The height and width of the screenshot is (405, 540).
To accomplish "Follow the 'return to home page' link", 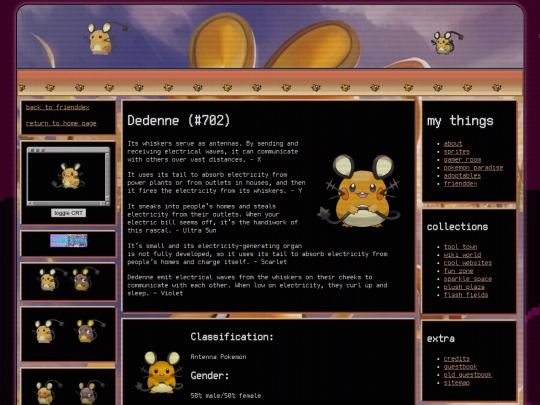I will (61, 123).
